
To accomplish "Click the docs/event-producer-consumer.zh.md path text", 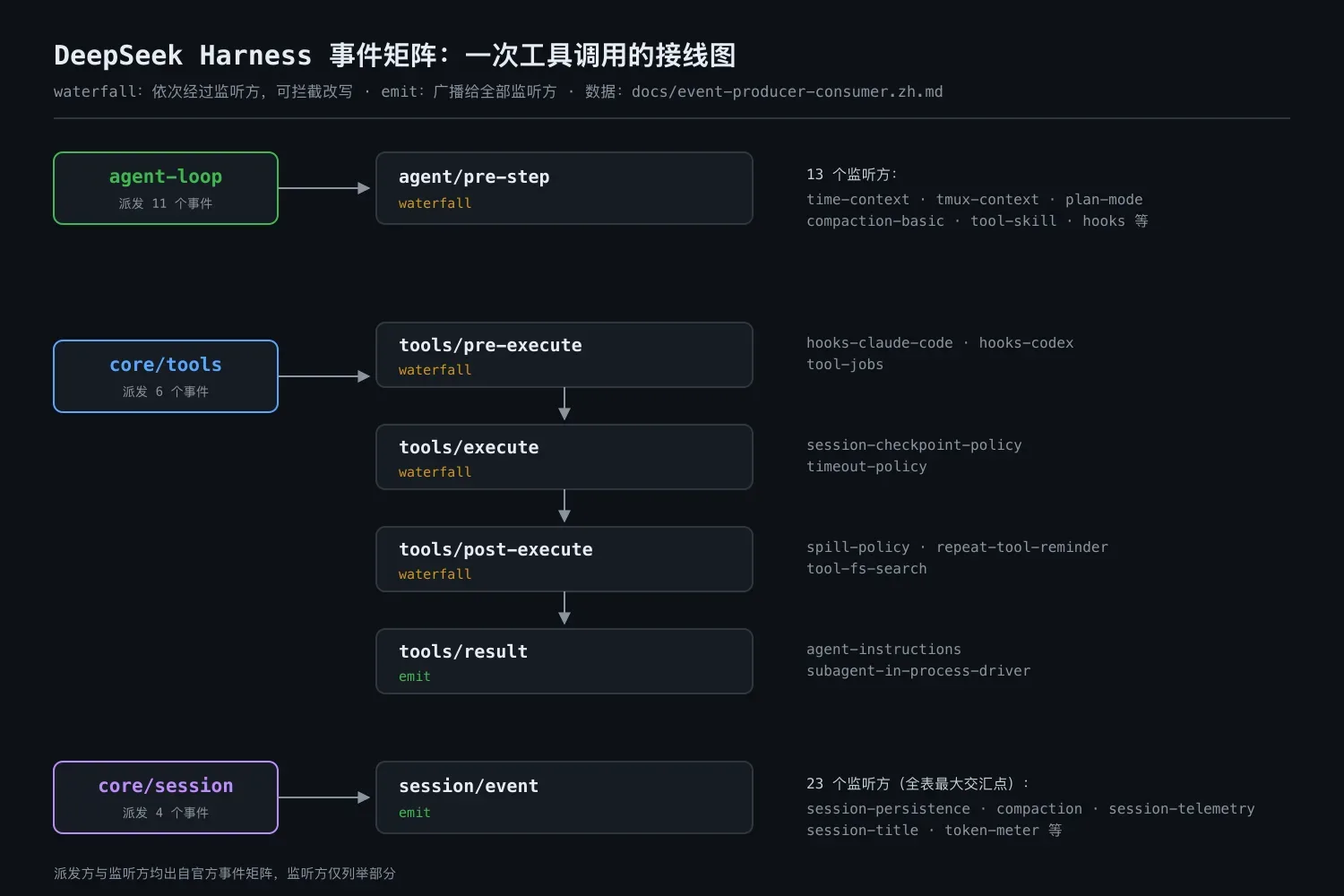I will click(x=787, y=91).
